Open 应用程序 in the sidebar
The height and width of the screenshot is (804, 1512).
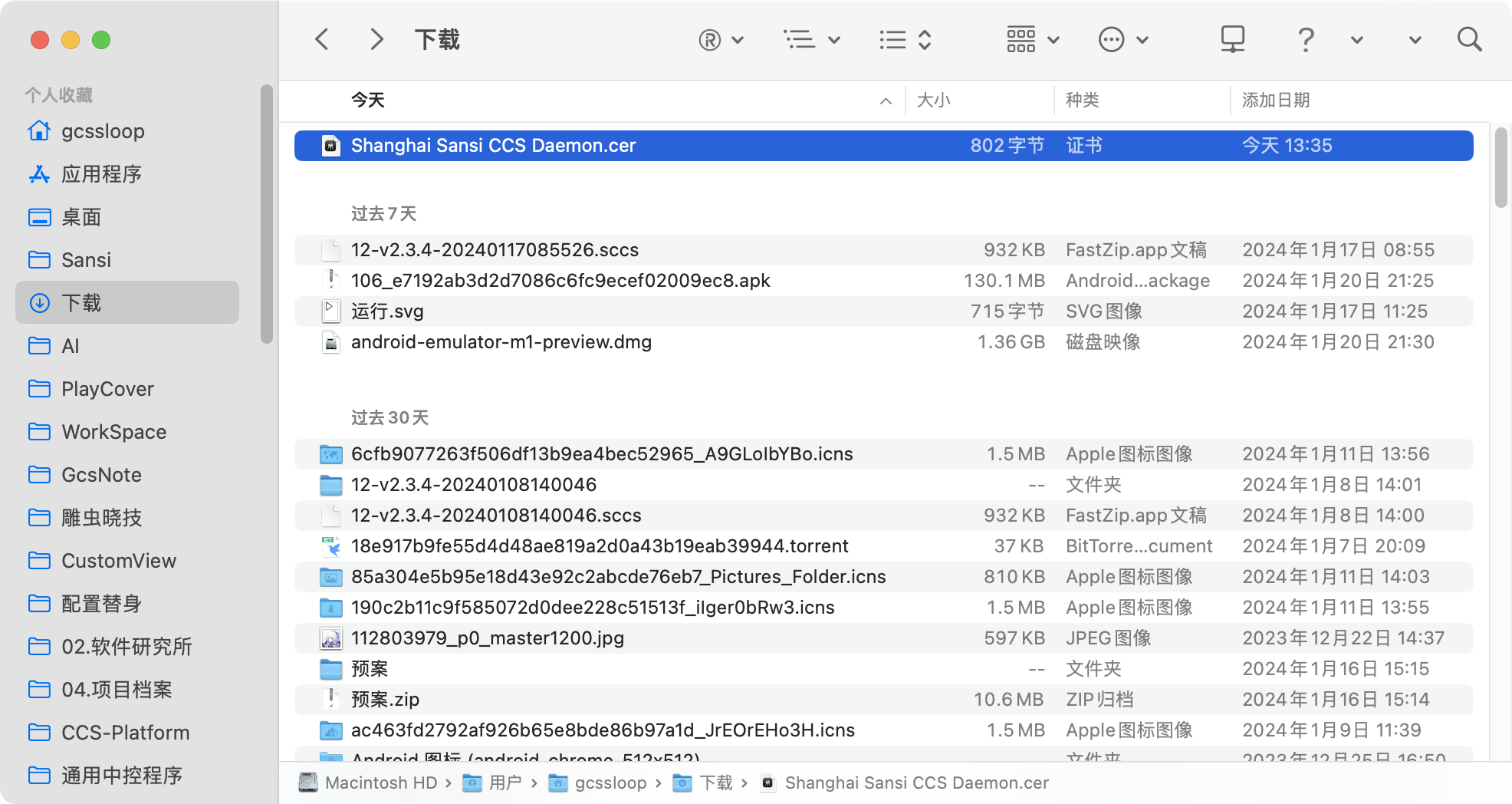127,174
